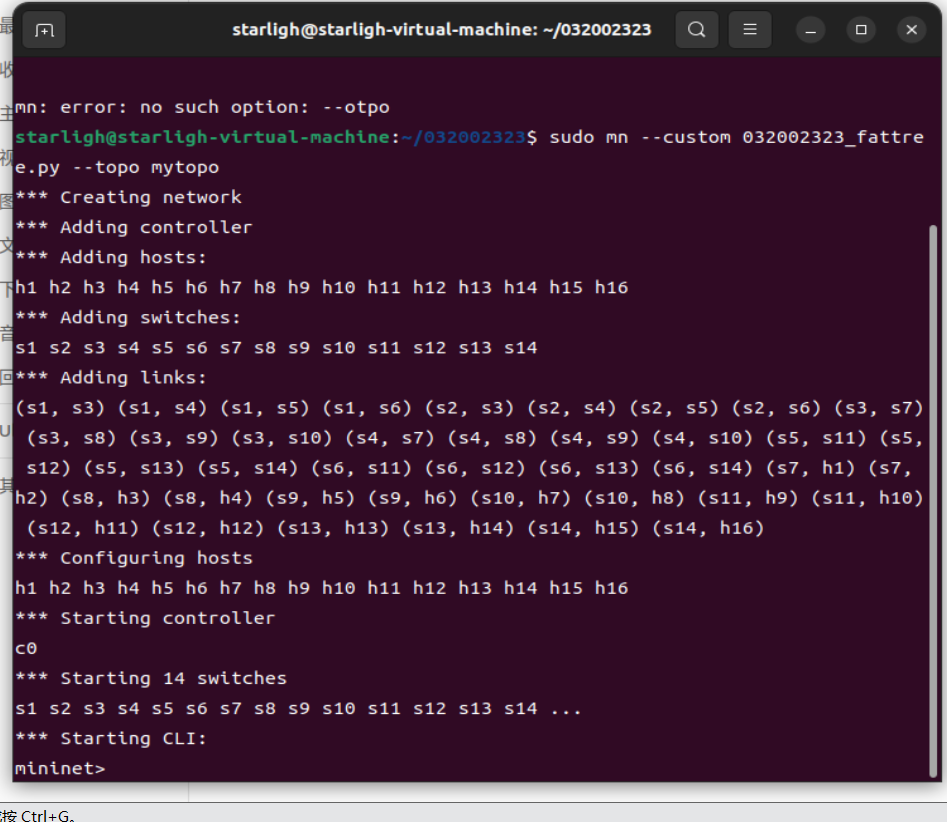The height and width of the screenshot is (822, 947).
Task: Open the terminal hamburger menu
Action: (750, 30)
